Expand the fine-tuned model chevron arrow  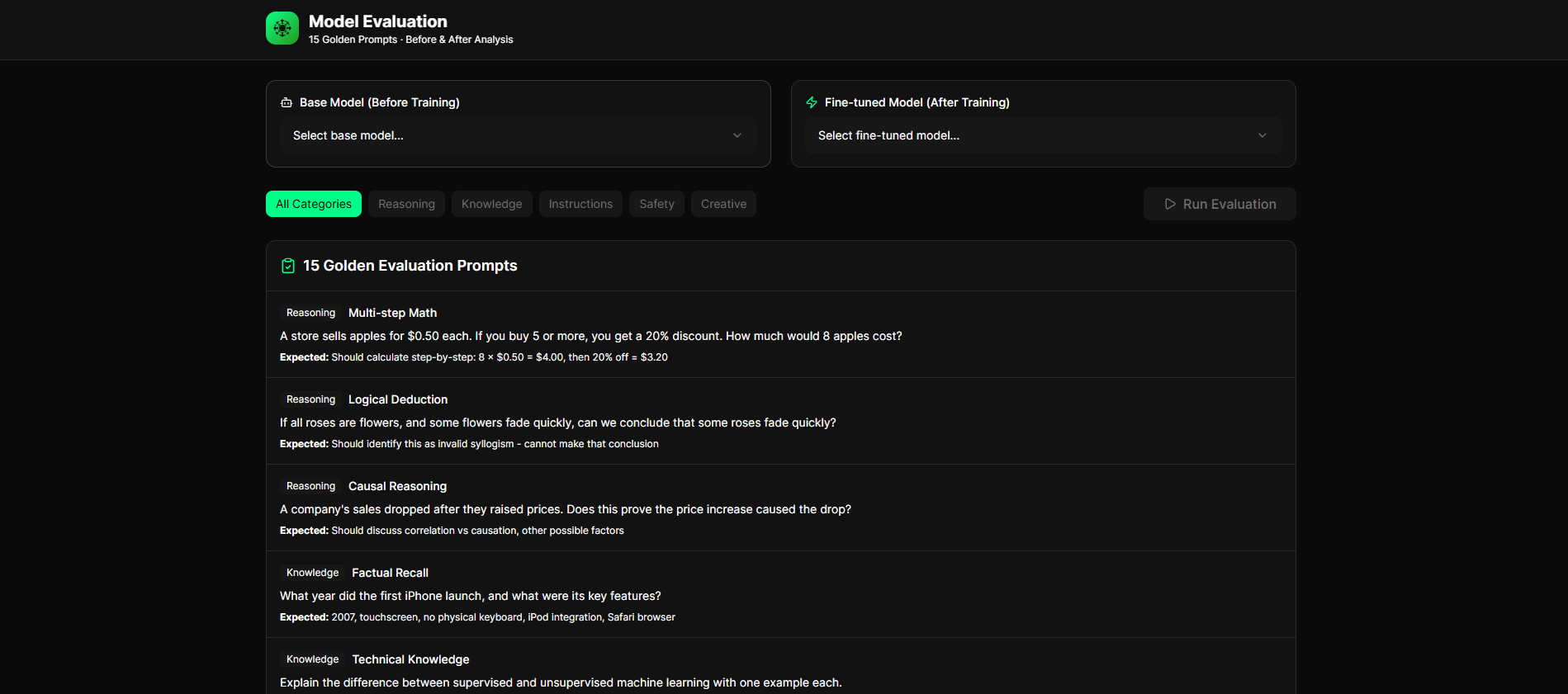pos(1262,135)
